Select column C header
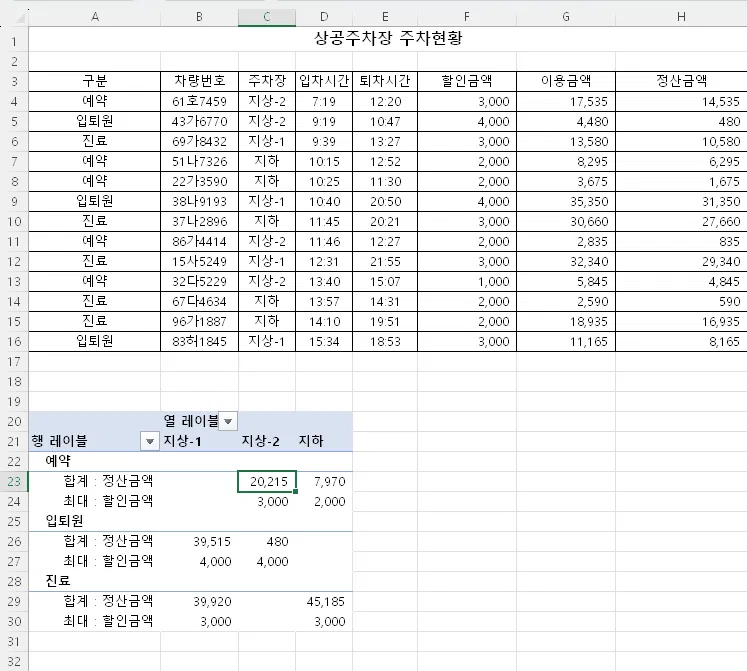747x671 pixels. 267,17
